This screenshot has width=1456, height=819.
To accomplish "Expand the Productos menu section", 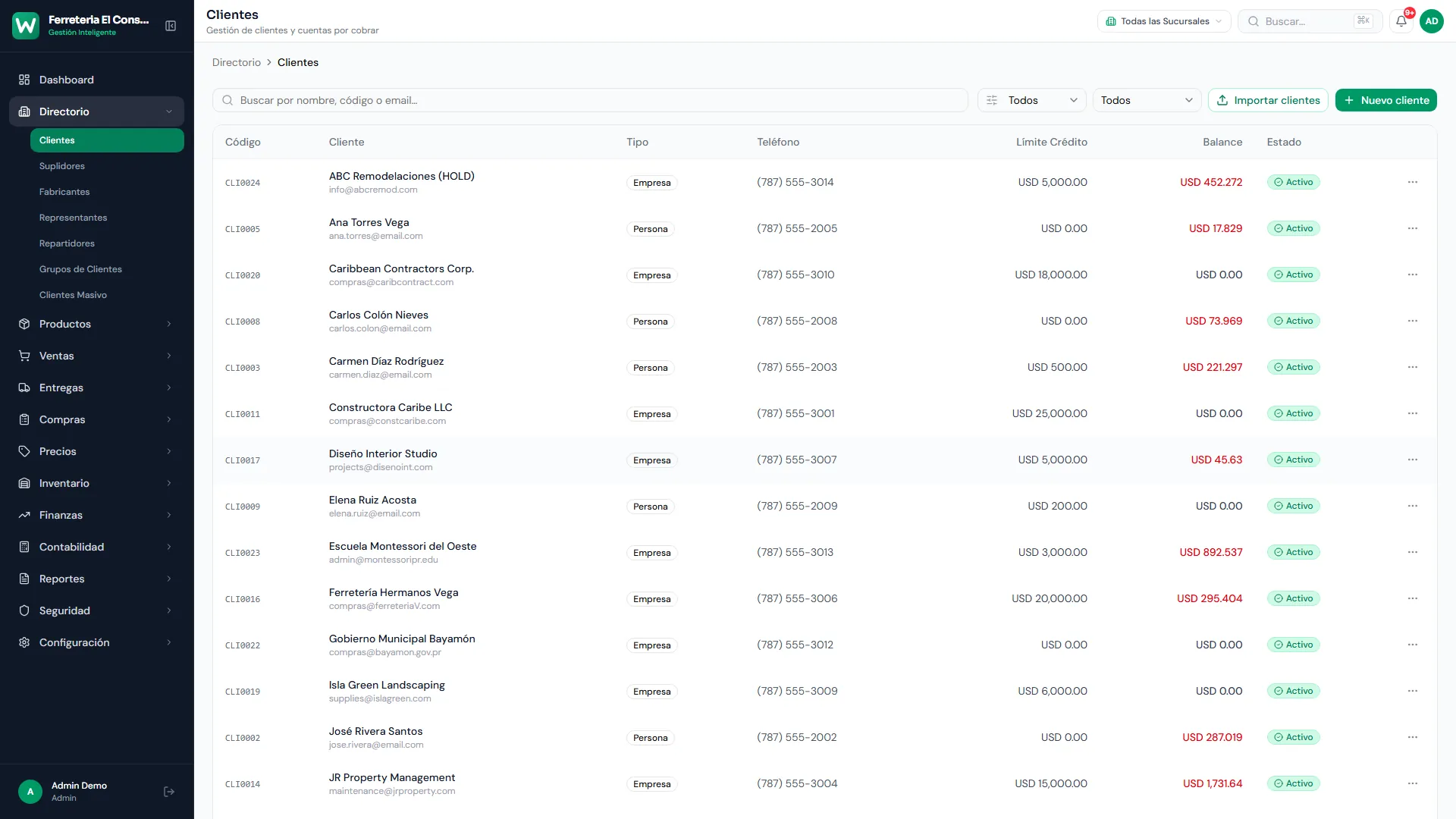I will click(x=96, y=324).
